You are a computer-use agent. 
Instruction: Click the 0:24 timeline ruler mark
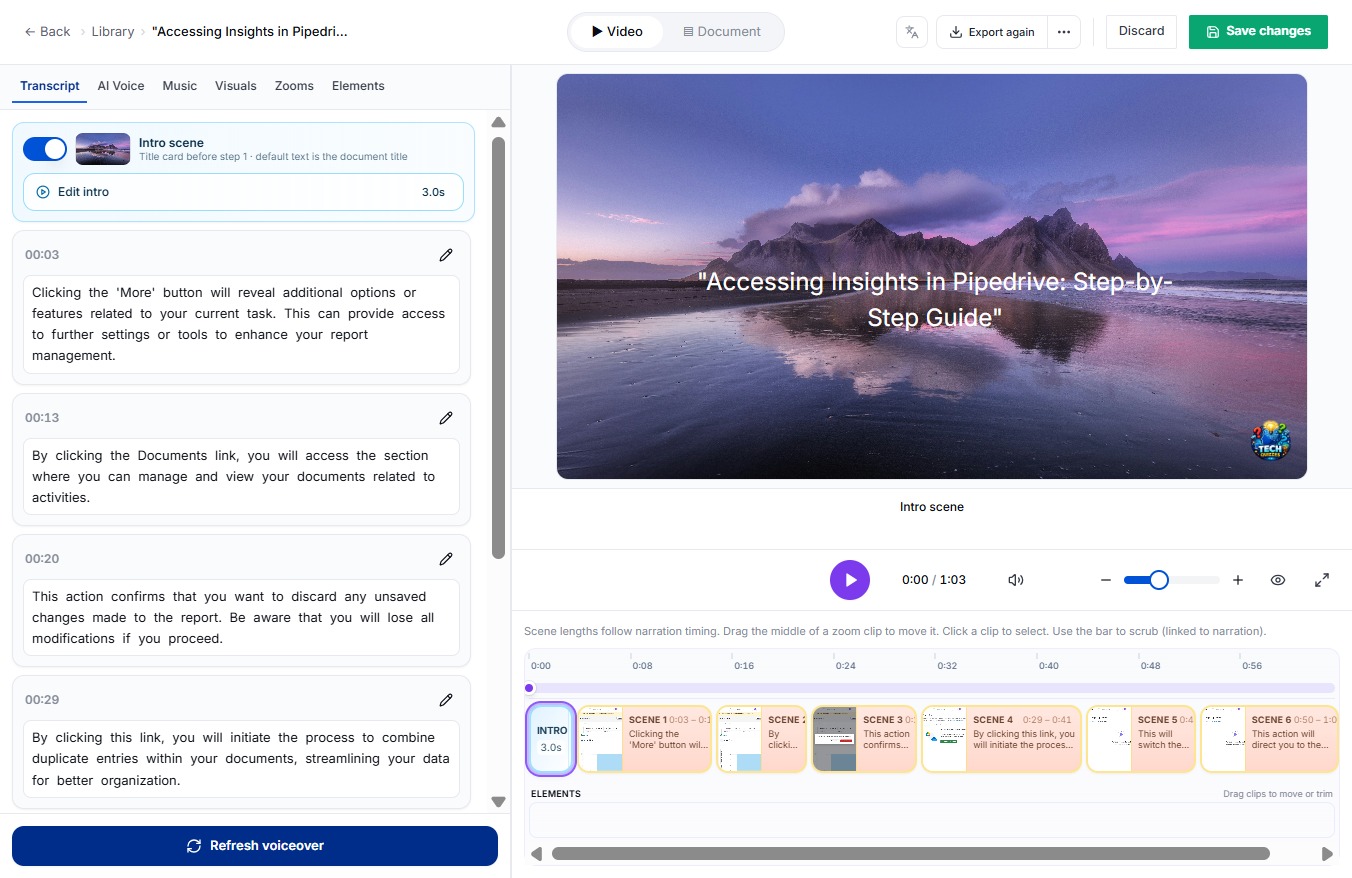[845, 666]
